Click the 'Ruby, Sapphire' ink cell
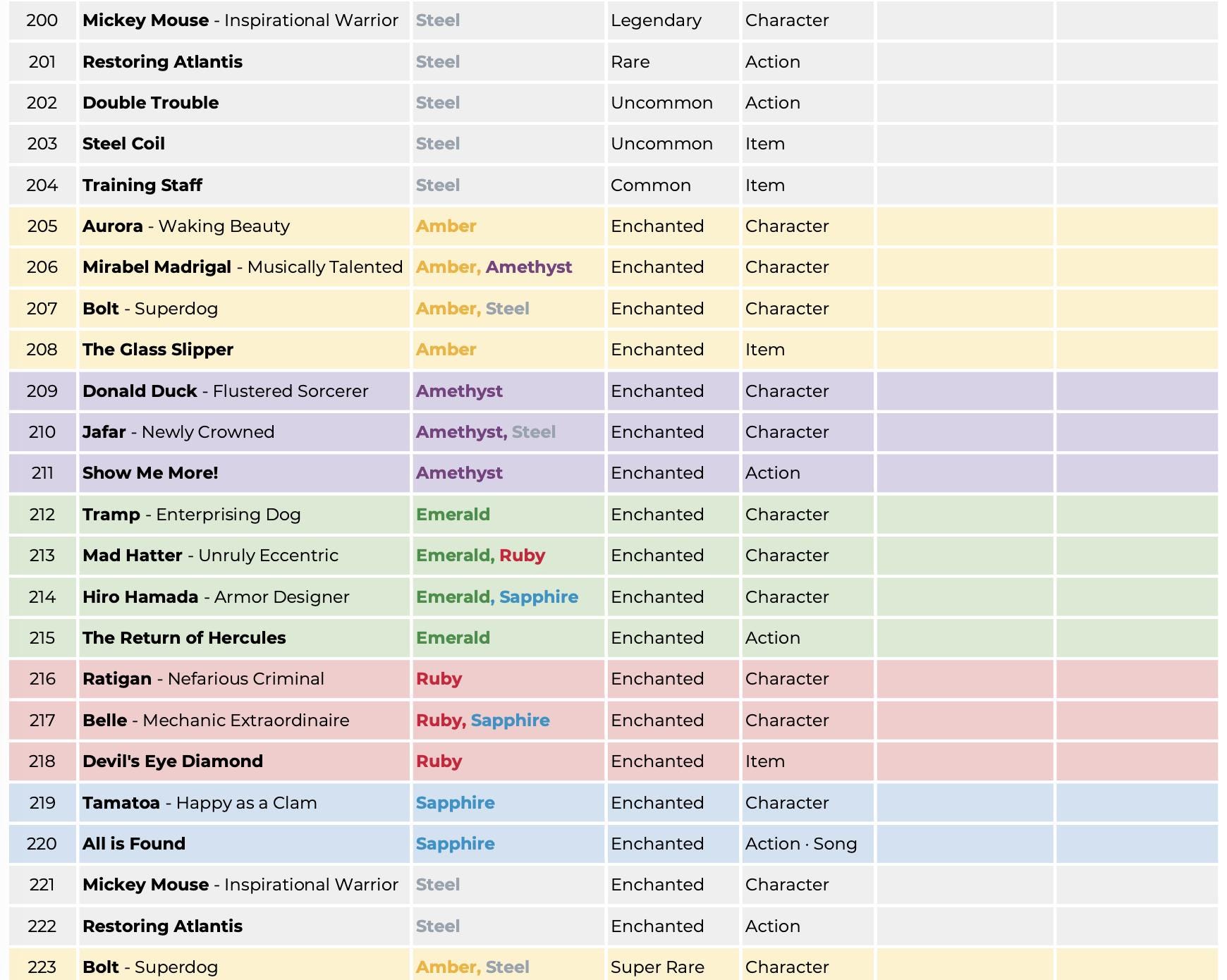This screenshot has width=1227, height=980. coord(508,721)
